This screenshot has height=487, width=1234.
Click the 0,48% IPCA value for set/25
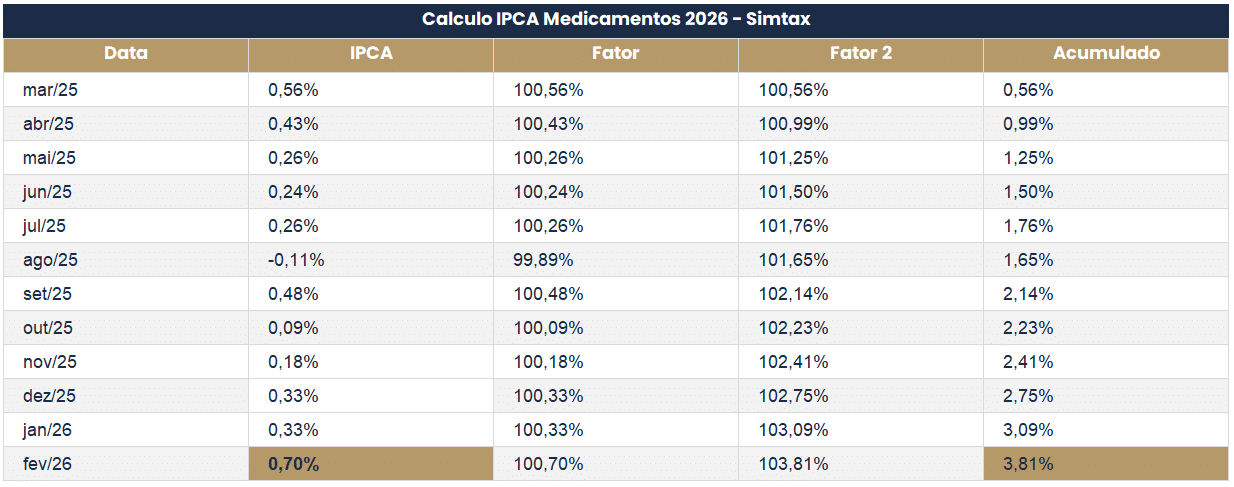(293, 294)
